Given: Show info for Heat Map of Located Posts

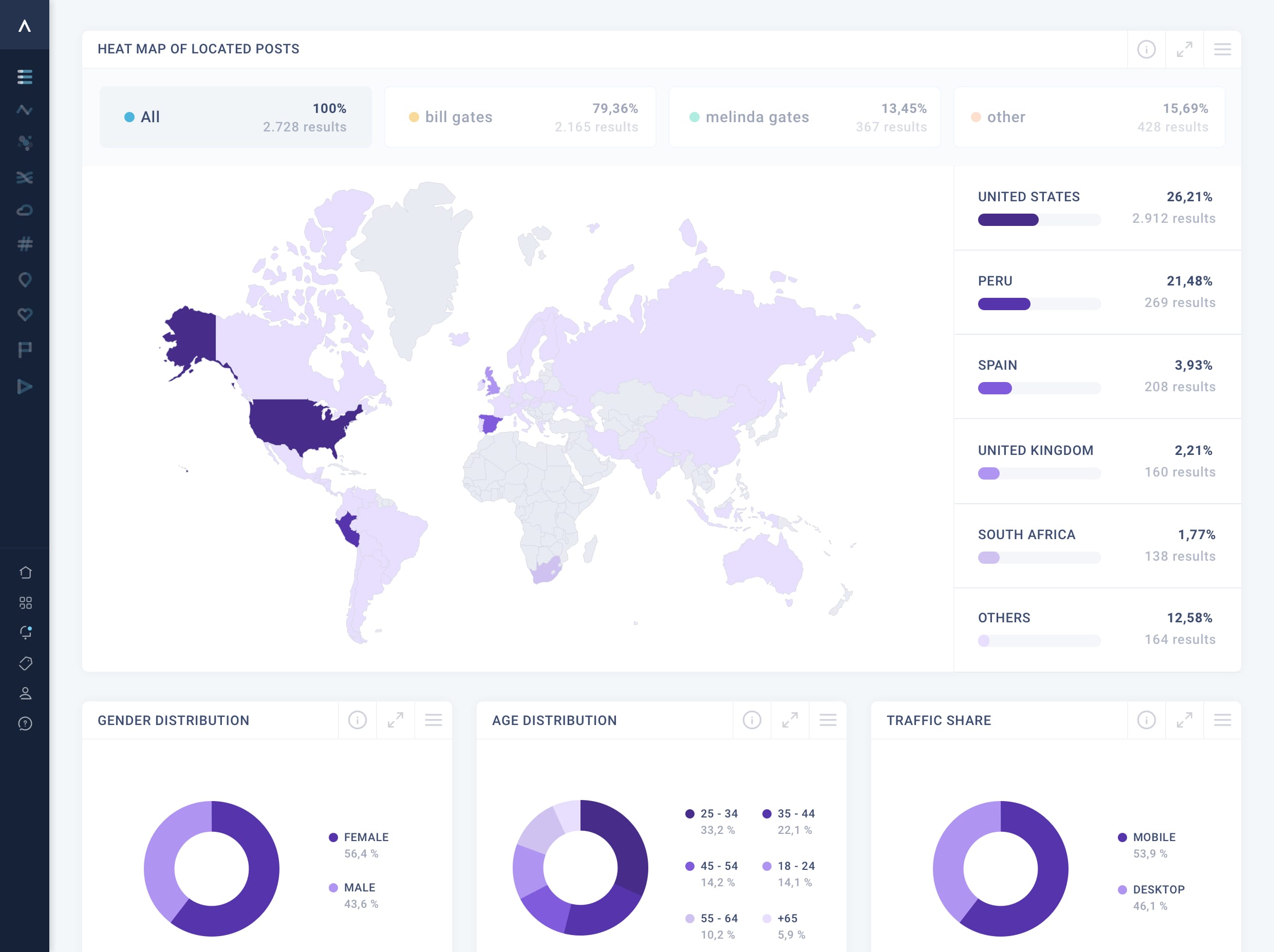Looking at the screenshot, I should coord(1146,49).
